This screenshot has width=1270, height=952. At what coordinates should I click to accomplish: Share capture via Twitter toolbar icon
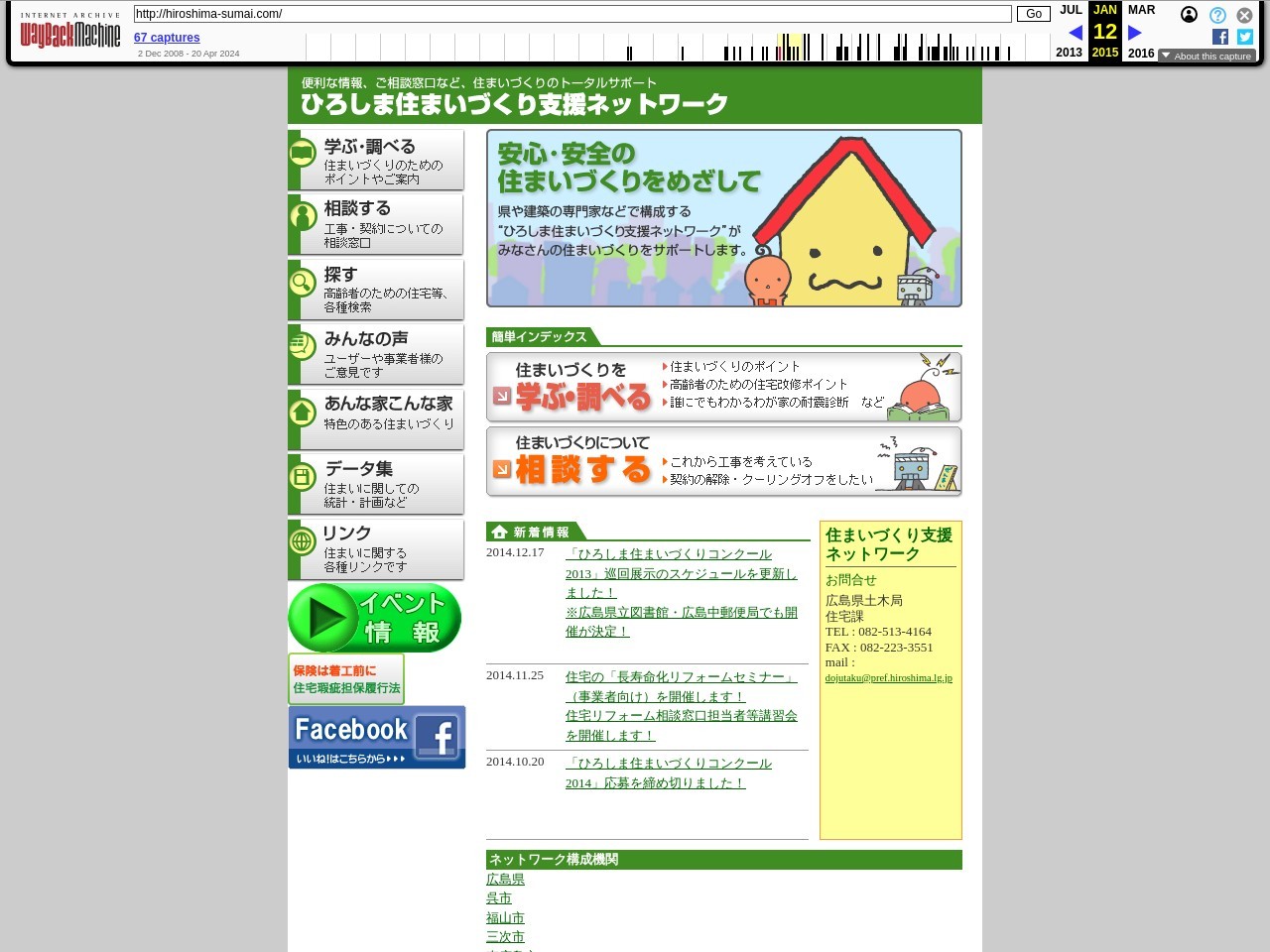(x=1245, y=37)
